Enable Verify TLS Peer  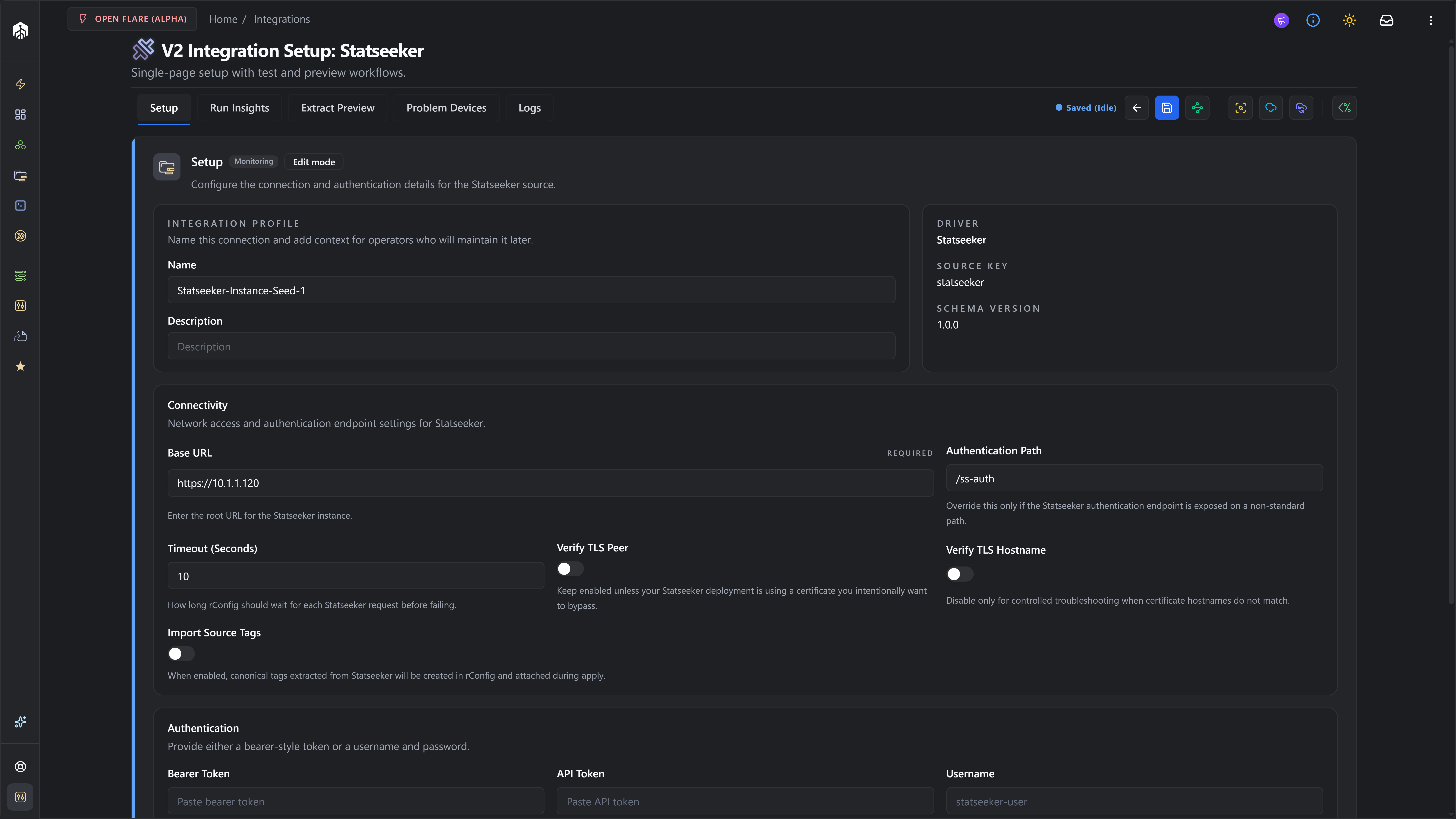click(x=569, y=569)
